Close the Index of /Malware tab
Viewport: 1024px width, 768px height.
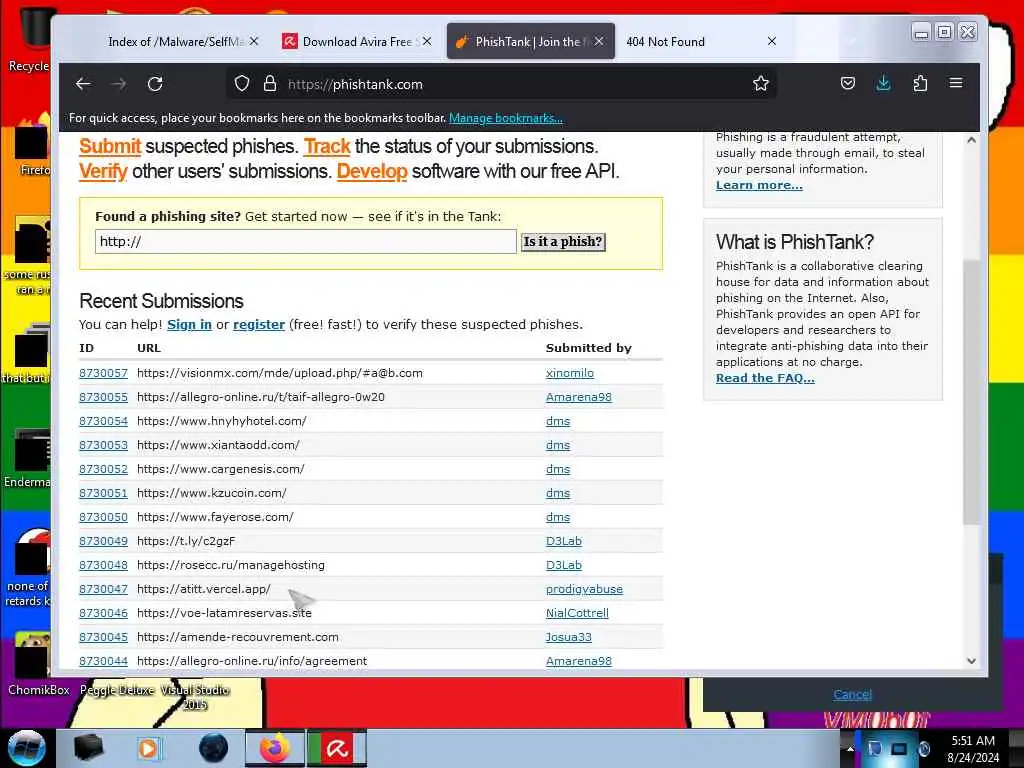[254, 41]
